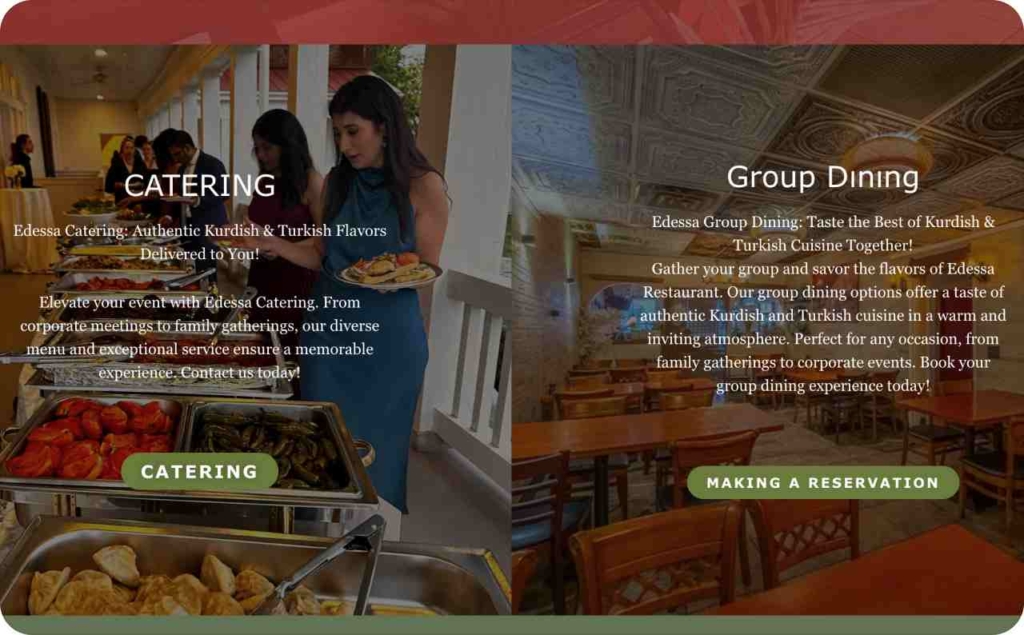This screenshot has width=1024, height=635.
Task: Click the green footer strip
Action: [512, 625]
